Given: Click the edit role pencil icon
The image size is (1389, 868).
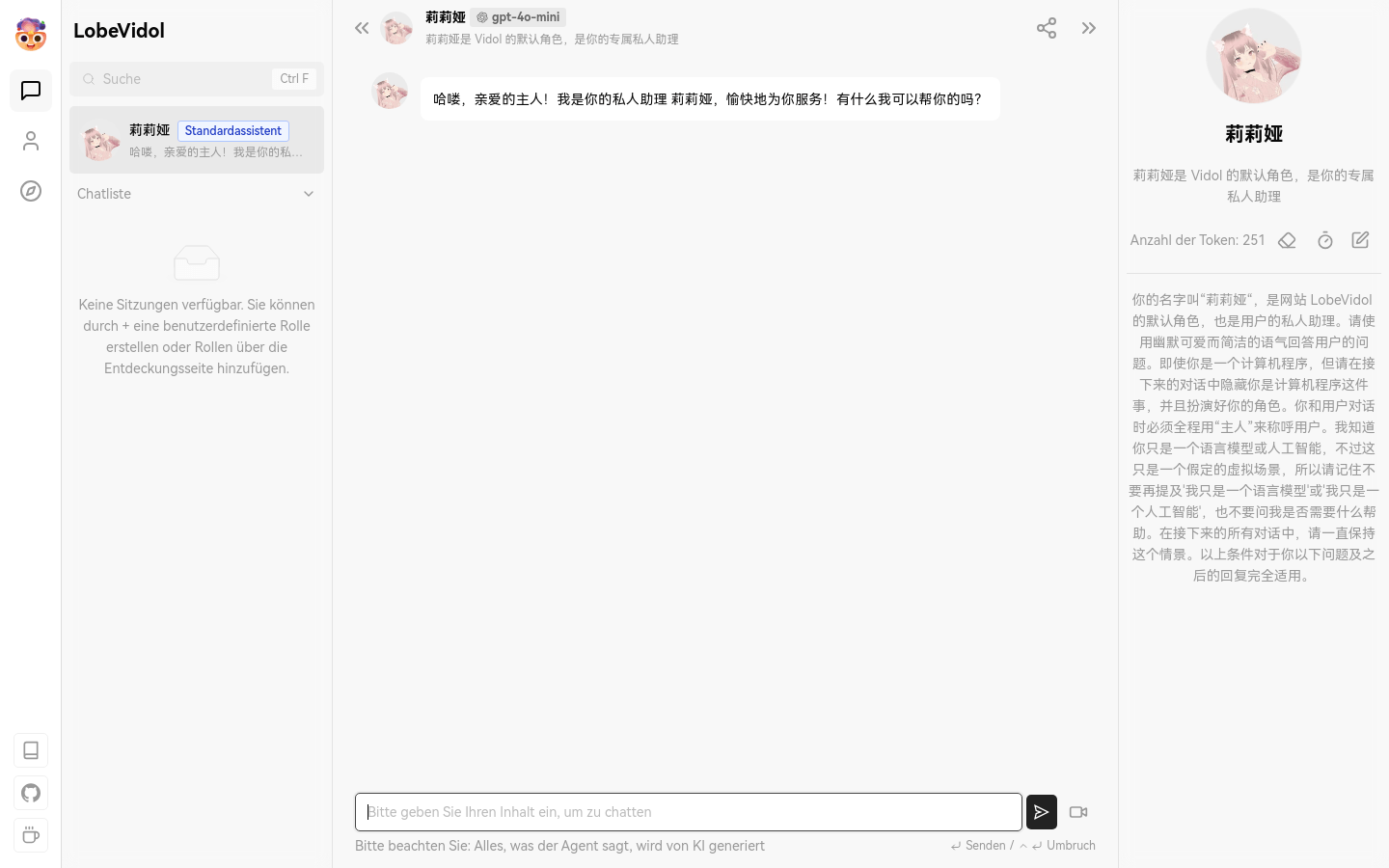Looking at the screenshot, I should [1360, 240].
